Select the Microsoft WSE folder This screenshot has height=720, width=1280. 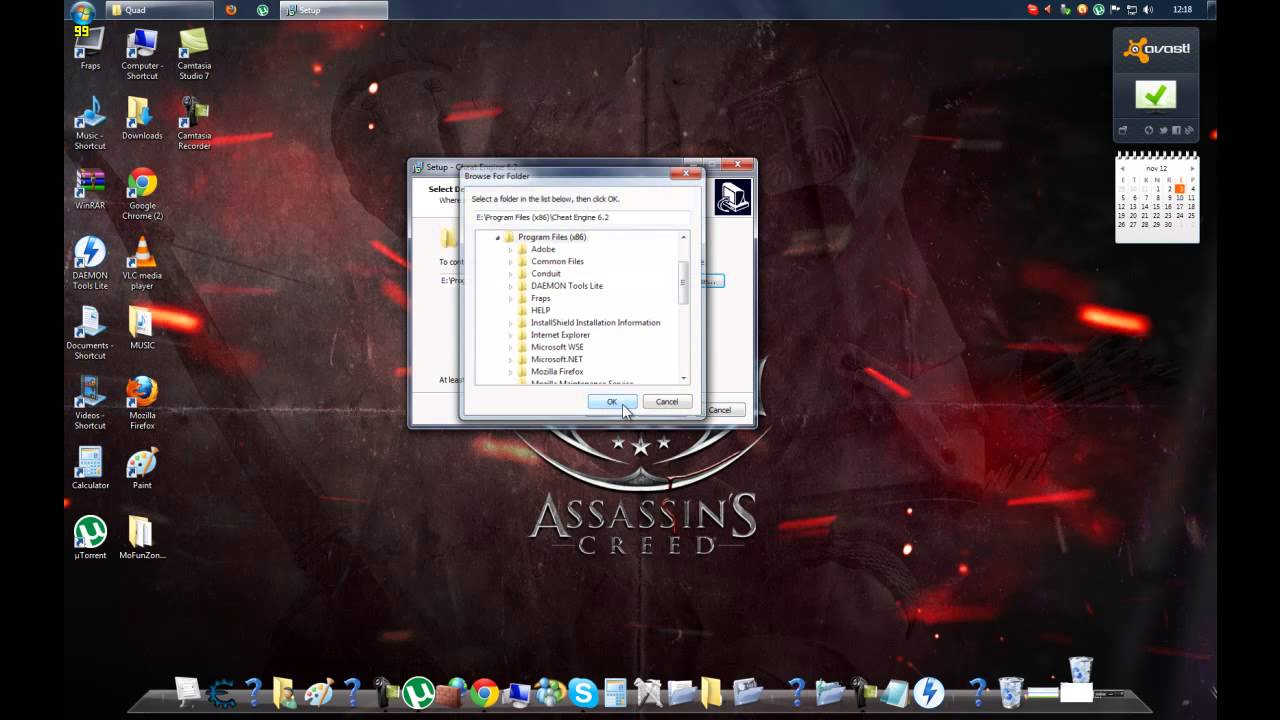pyautogui.click(x=557, y=347)
